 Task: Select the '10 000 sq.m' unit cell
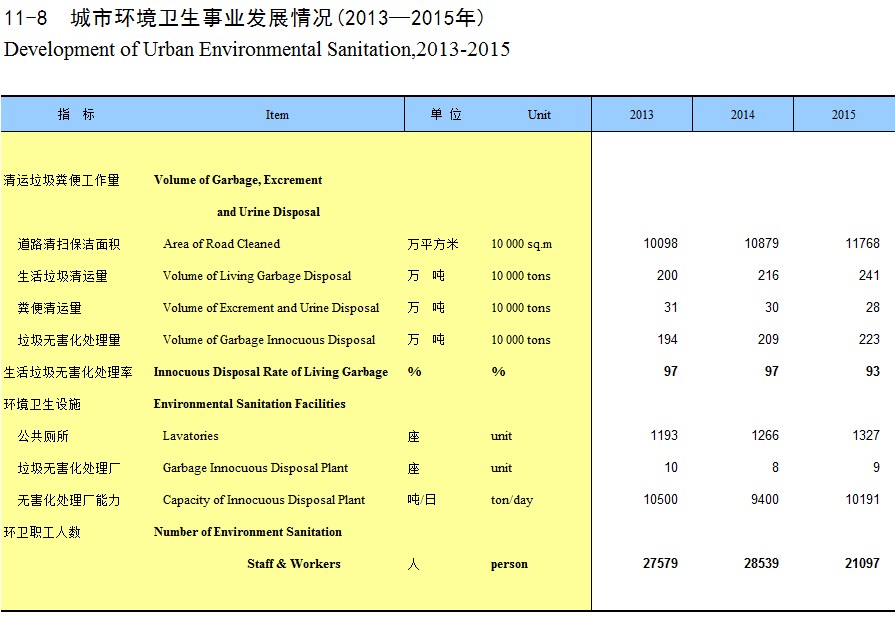(x=522, y=244)
